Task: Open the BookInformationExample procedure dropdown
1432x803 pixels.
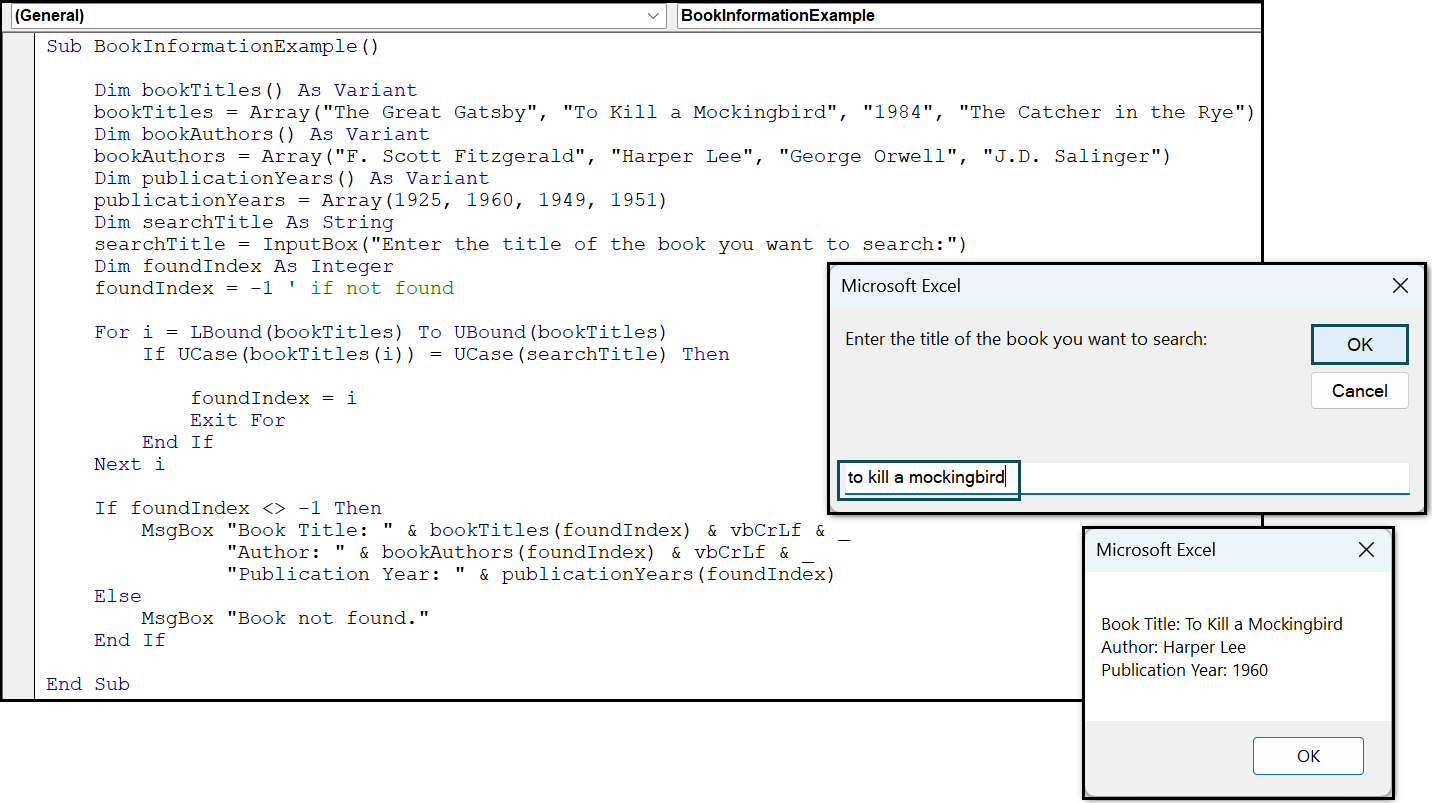Action: tap(968, 16)
